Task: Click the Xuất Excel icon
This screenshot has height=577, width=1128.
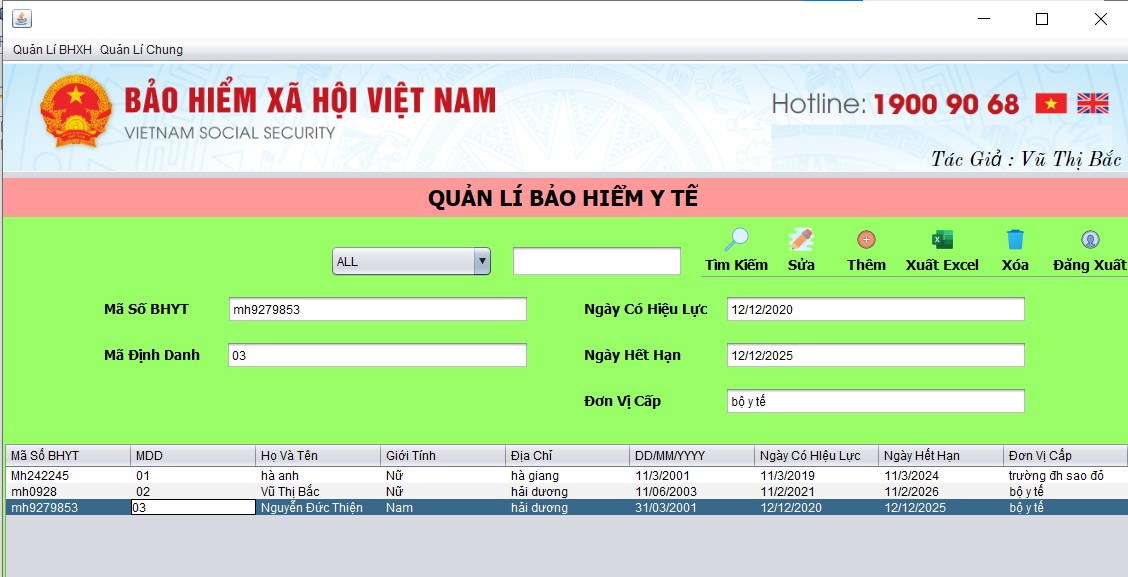Action: [x=942, y=240]
